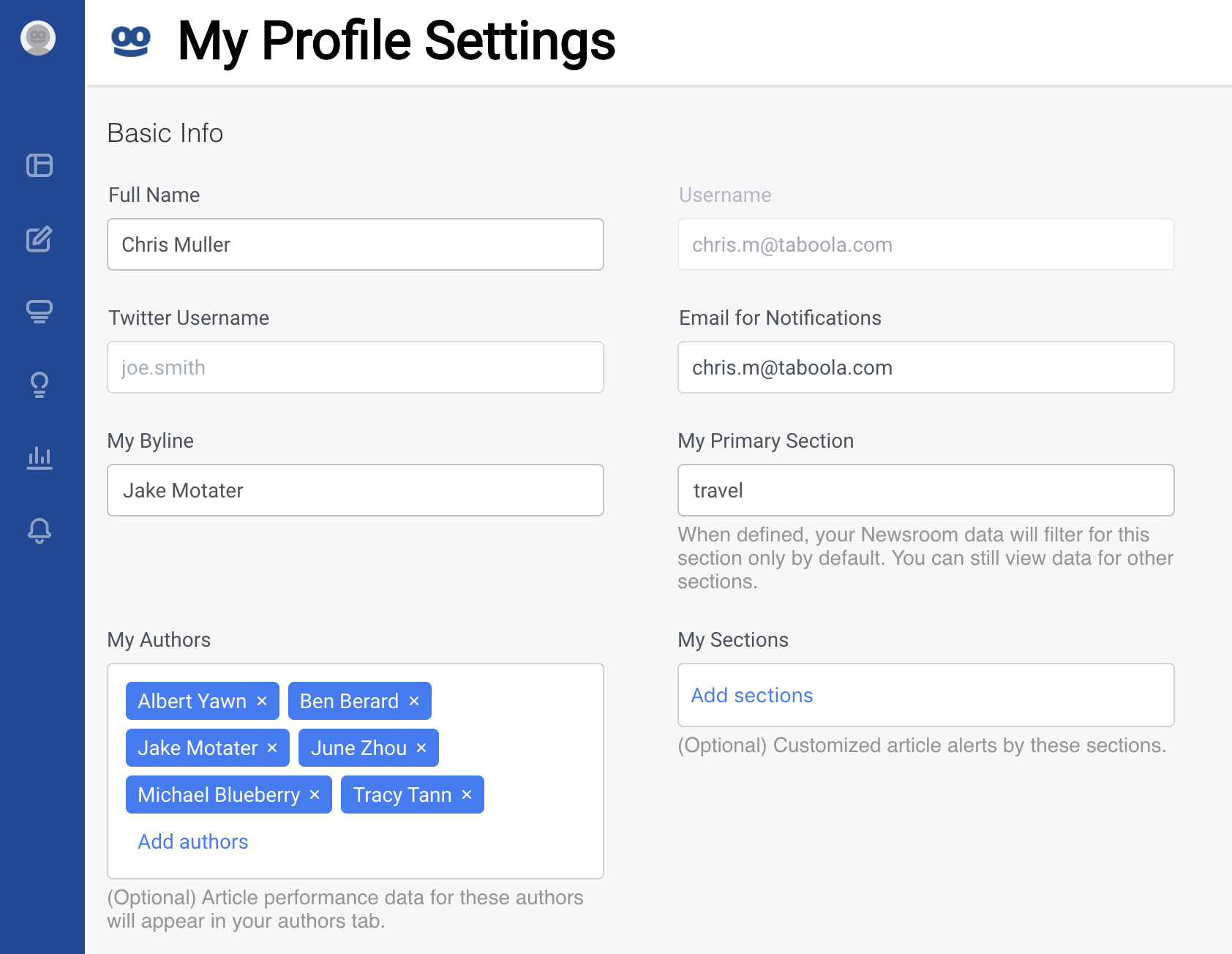Click the Add authors link
Image resolution: width=1232 pixels, height=954 pixels.
[192, 841]
